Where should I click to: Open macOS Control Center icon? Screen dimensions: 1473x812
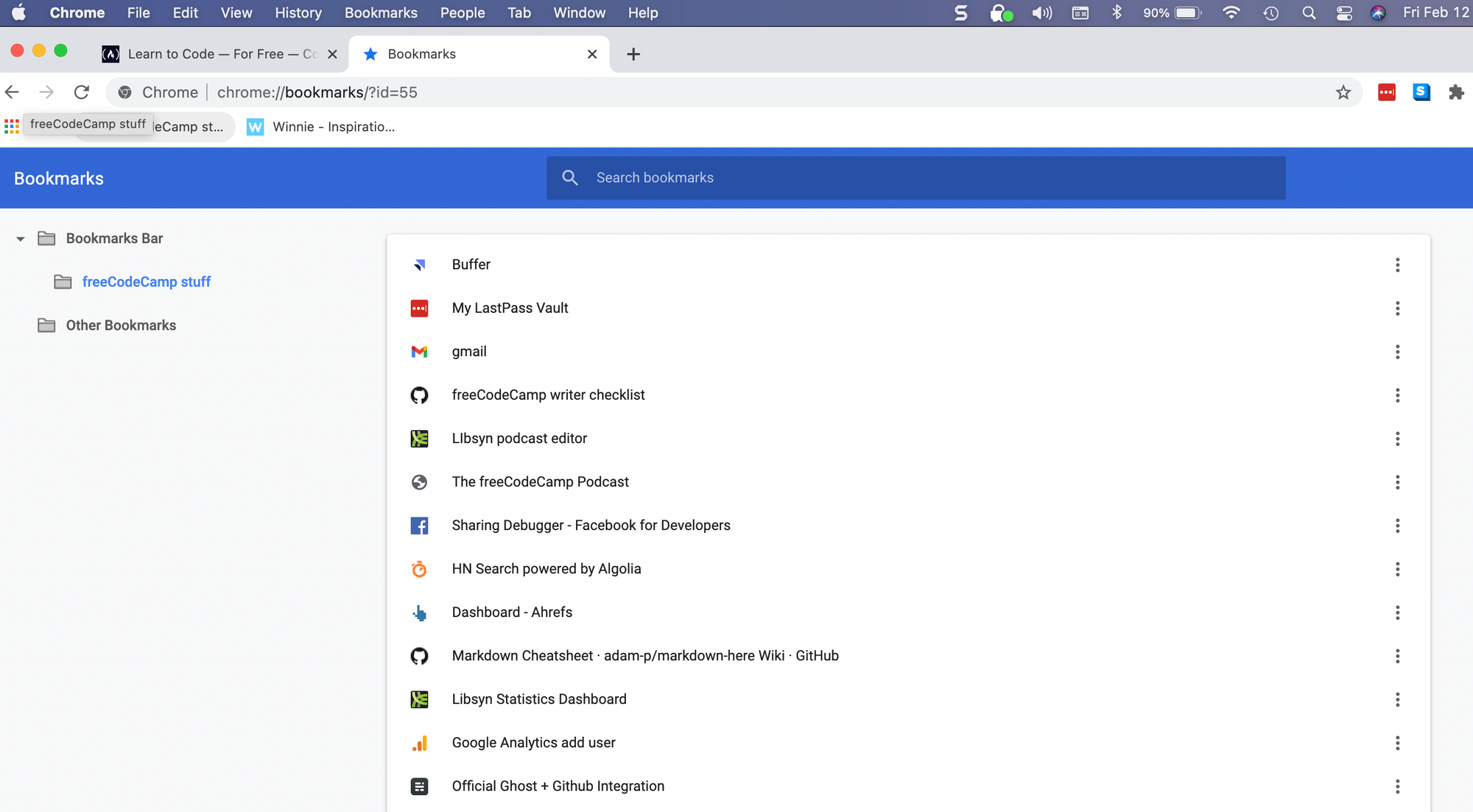(1344, 13)
